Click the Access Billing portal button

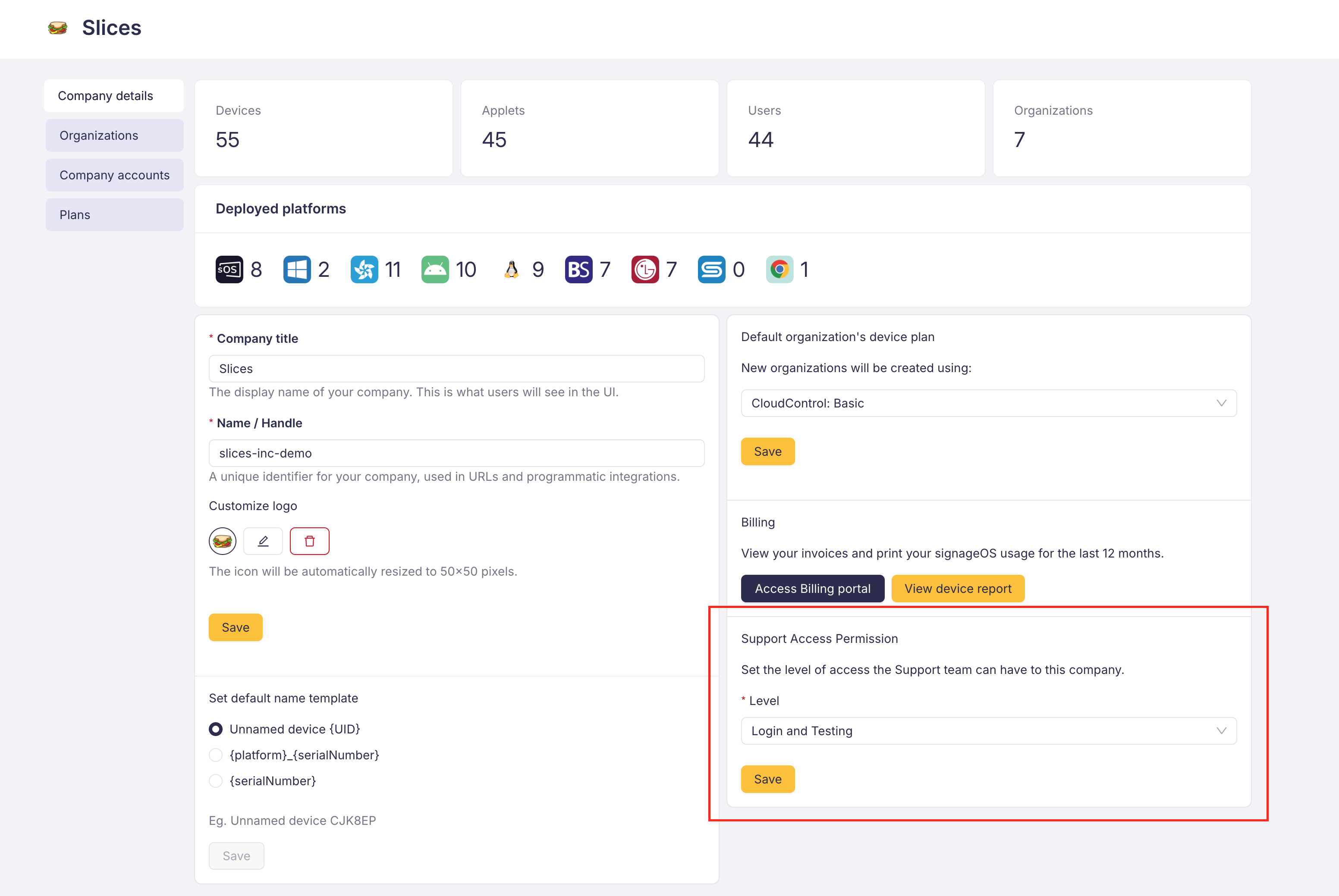(x=812, y=588)
